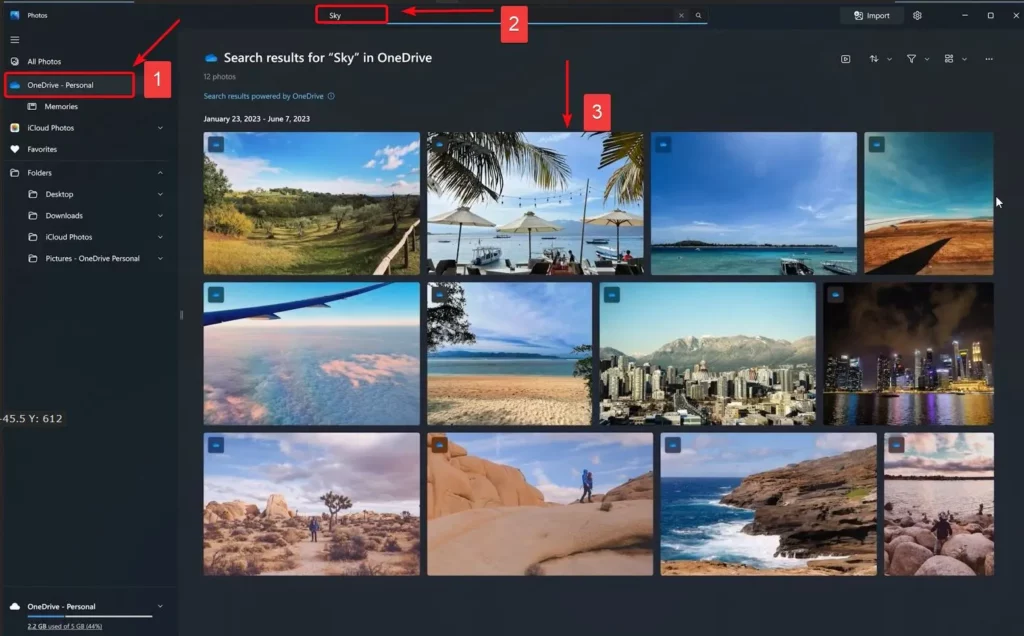Screen dimensions: 1024x636
Task: Open Memories under OneDrive
Action: pos(61,106)
